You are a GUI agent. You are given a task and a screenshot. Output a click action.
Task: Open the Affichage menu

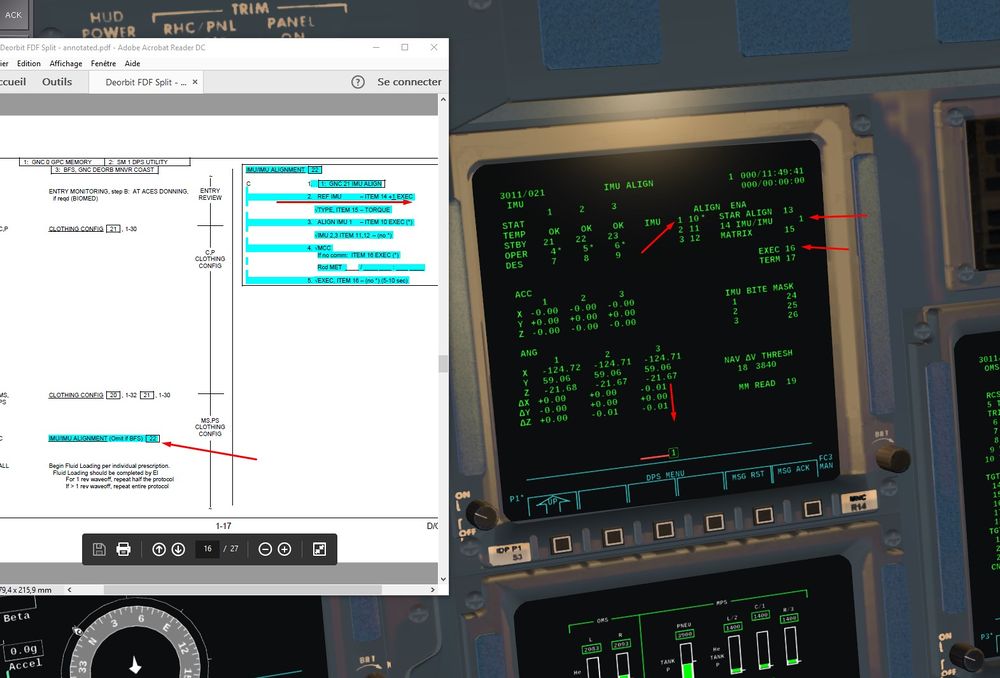pos(66,63)
